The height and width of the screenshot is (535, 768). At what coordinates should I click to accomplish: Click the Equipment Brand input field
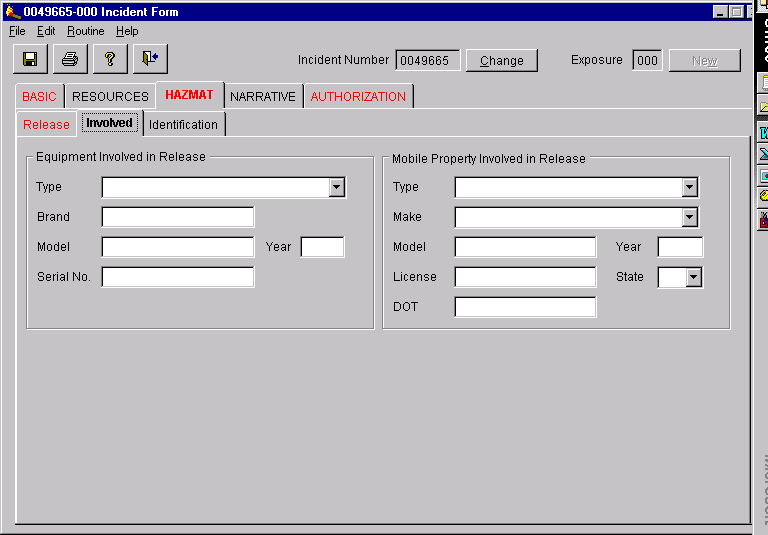coord(178,217)
